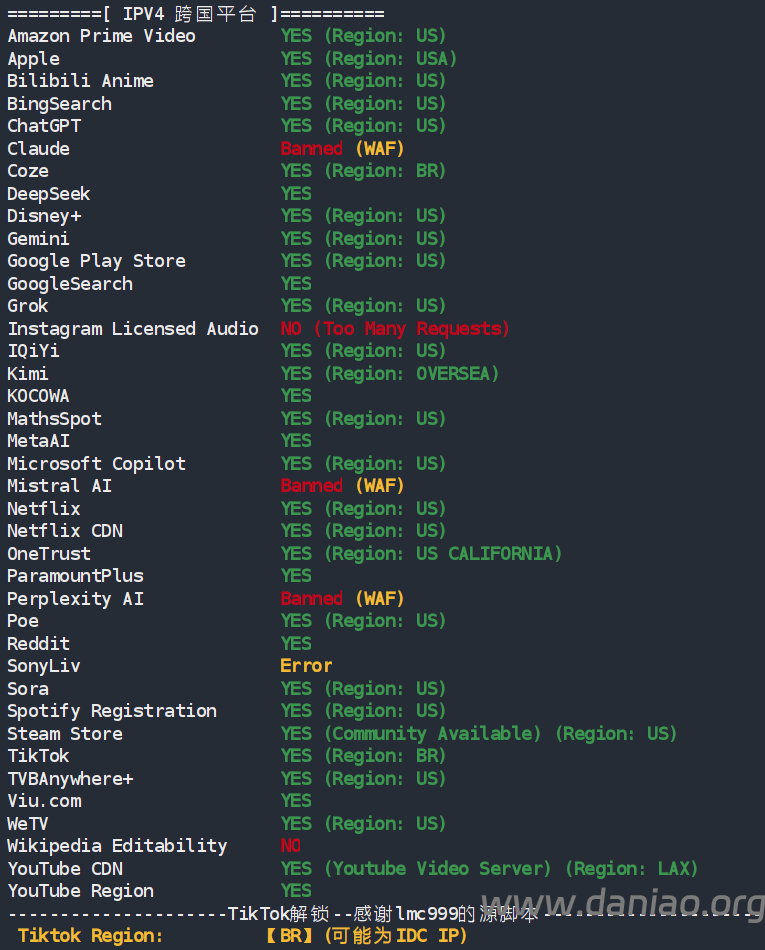Select 'Google Play Store' text
The image size is (765, 950).
pyautogui.click(x=96, y=261)
